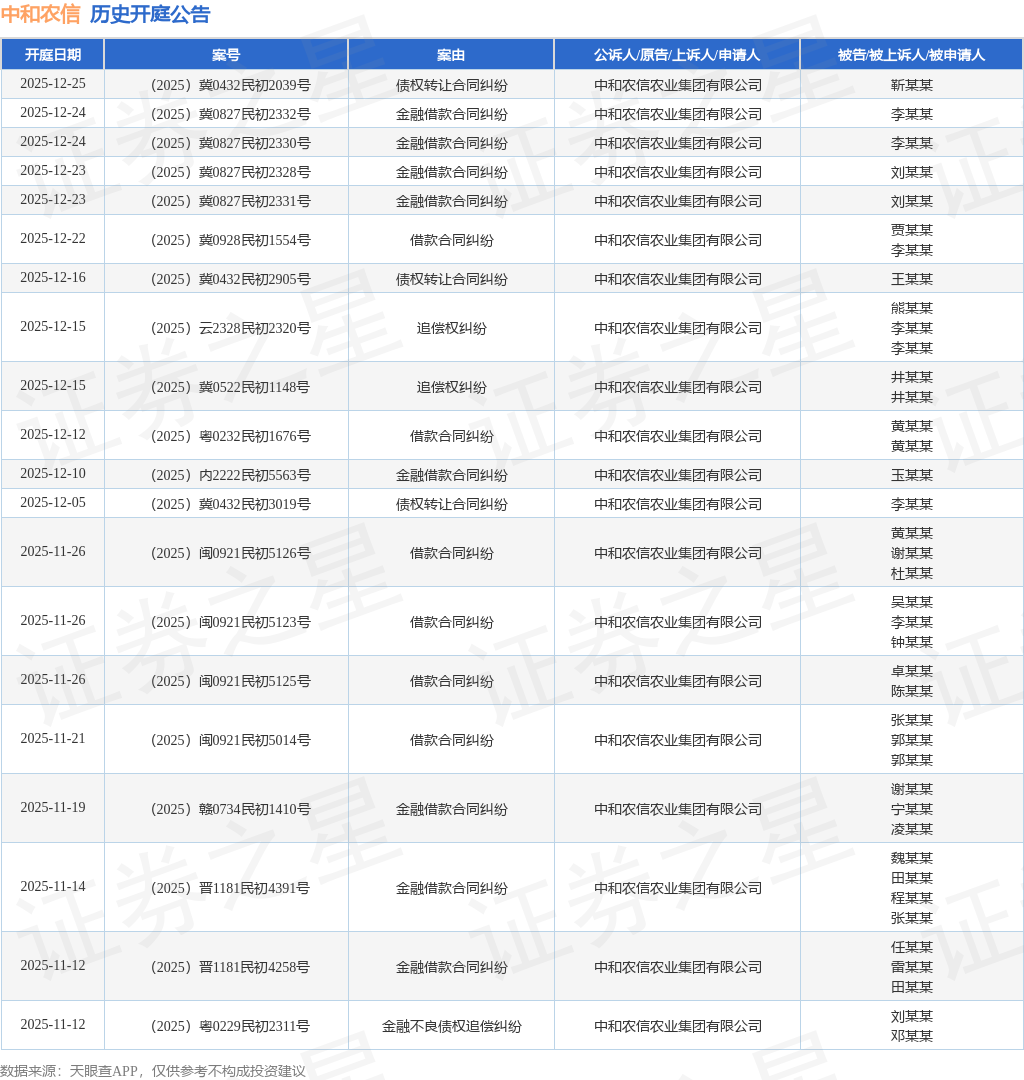Click 债权转让合同纠纷 in the 2025-12-25 row
The image size is (1024, 1080).
pyautogui.click(x=452, y=85)
